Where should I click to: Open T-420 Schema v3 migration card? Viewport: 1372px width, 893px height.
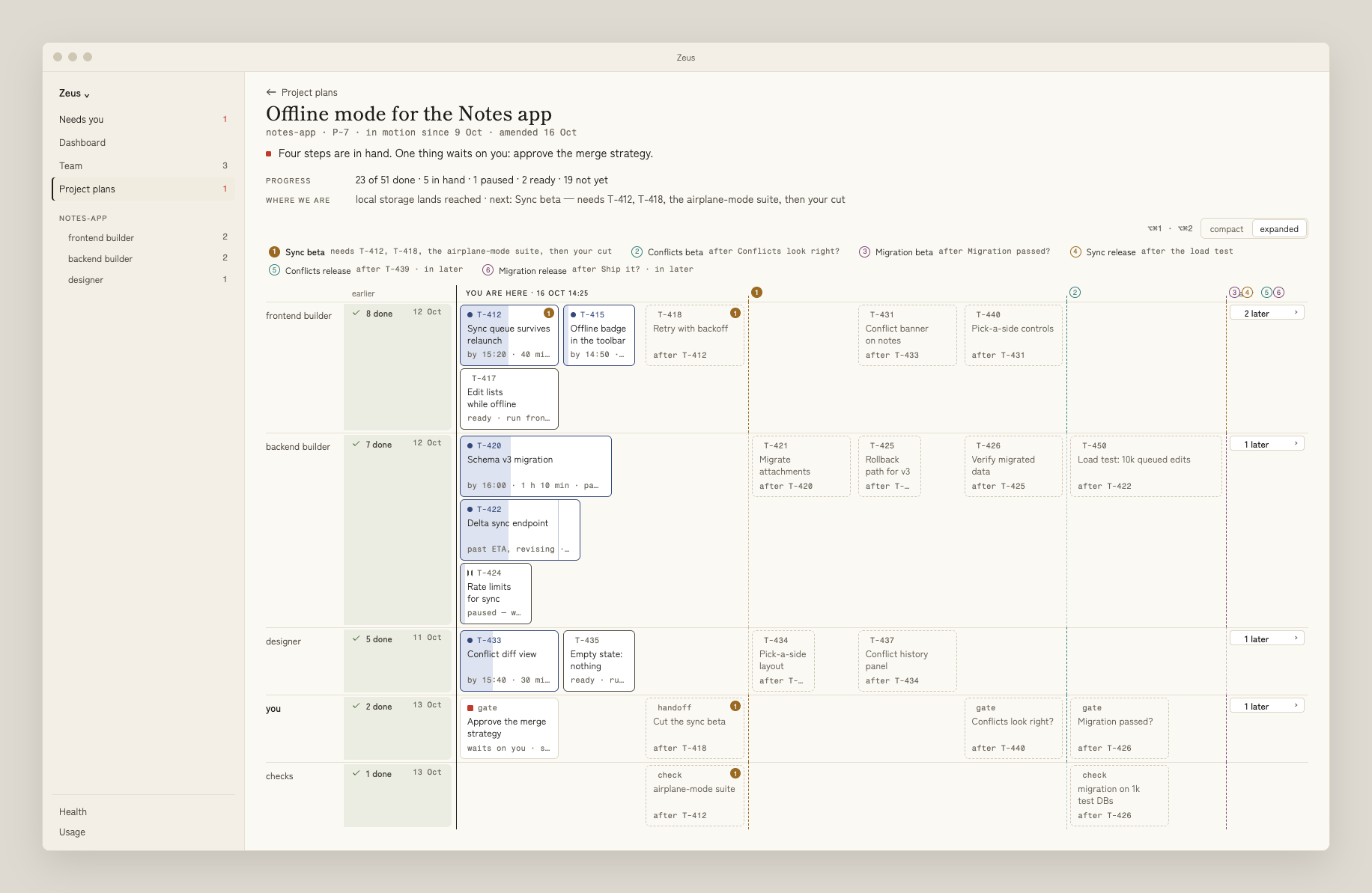(x=535, y=466)
